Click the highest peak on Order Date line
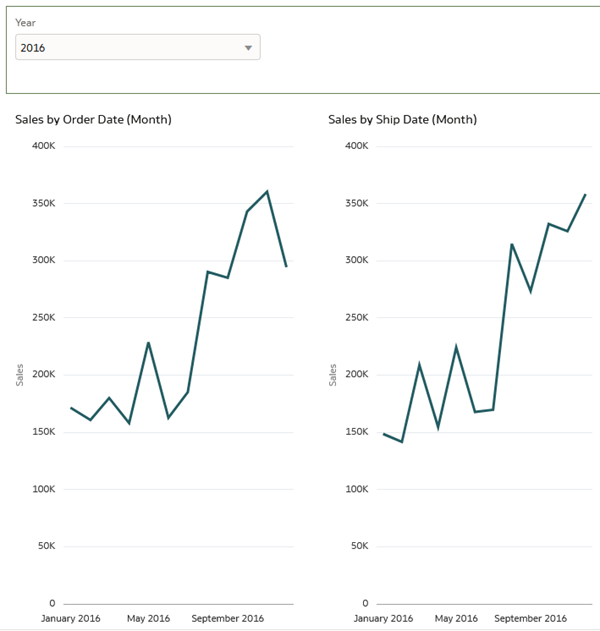This screenshot has width=600, height=631. (267, 191)
